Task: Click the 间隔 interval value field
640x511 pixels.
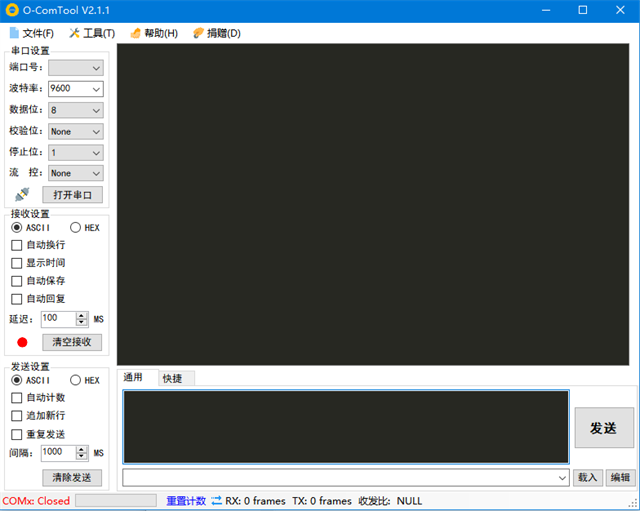Action: click(x=58, y=453)
